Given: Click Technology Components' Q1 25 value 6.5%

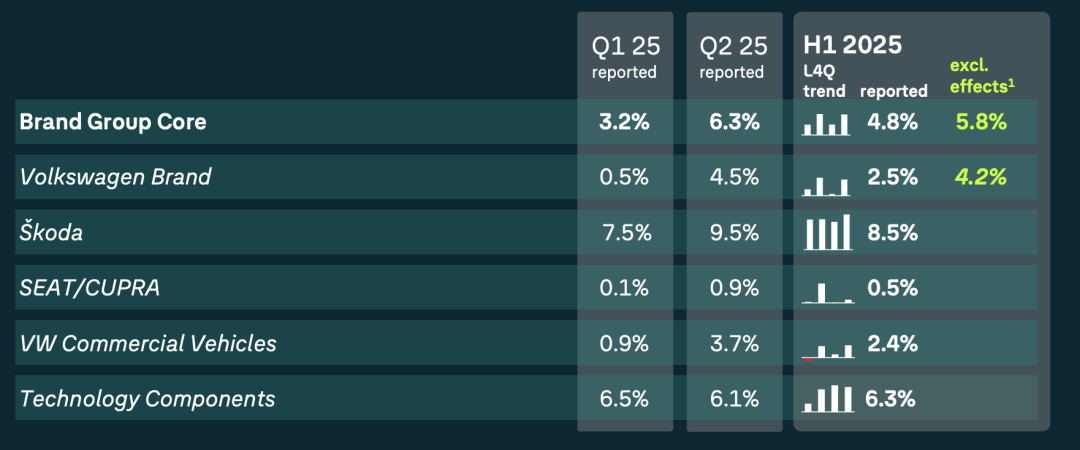Looking at the screenshot, I should coord(624,399).
